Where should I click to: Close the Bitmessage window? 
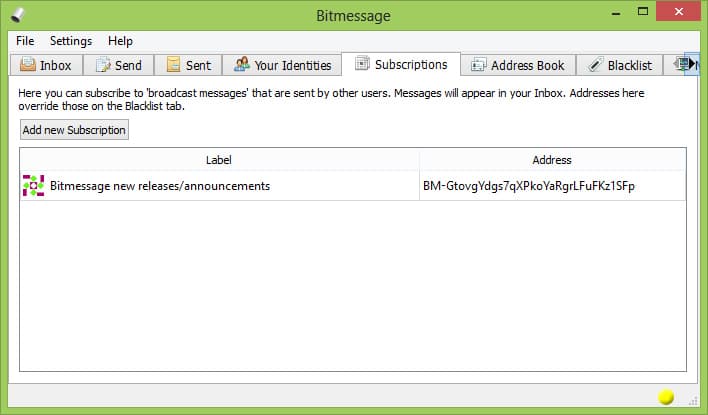(678, 12)
